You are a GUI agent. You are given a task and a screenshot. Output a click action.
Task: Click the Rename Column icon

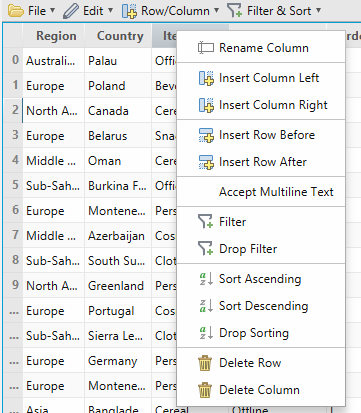[x=206, y=48]
